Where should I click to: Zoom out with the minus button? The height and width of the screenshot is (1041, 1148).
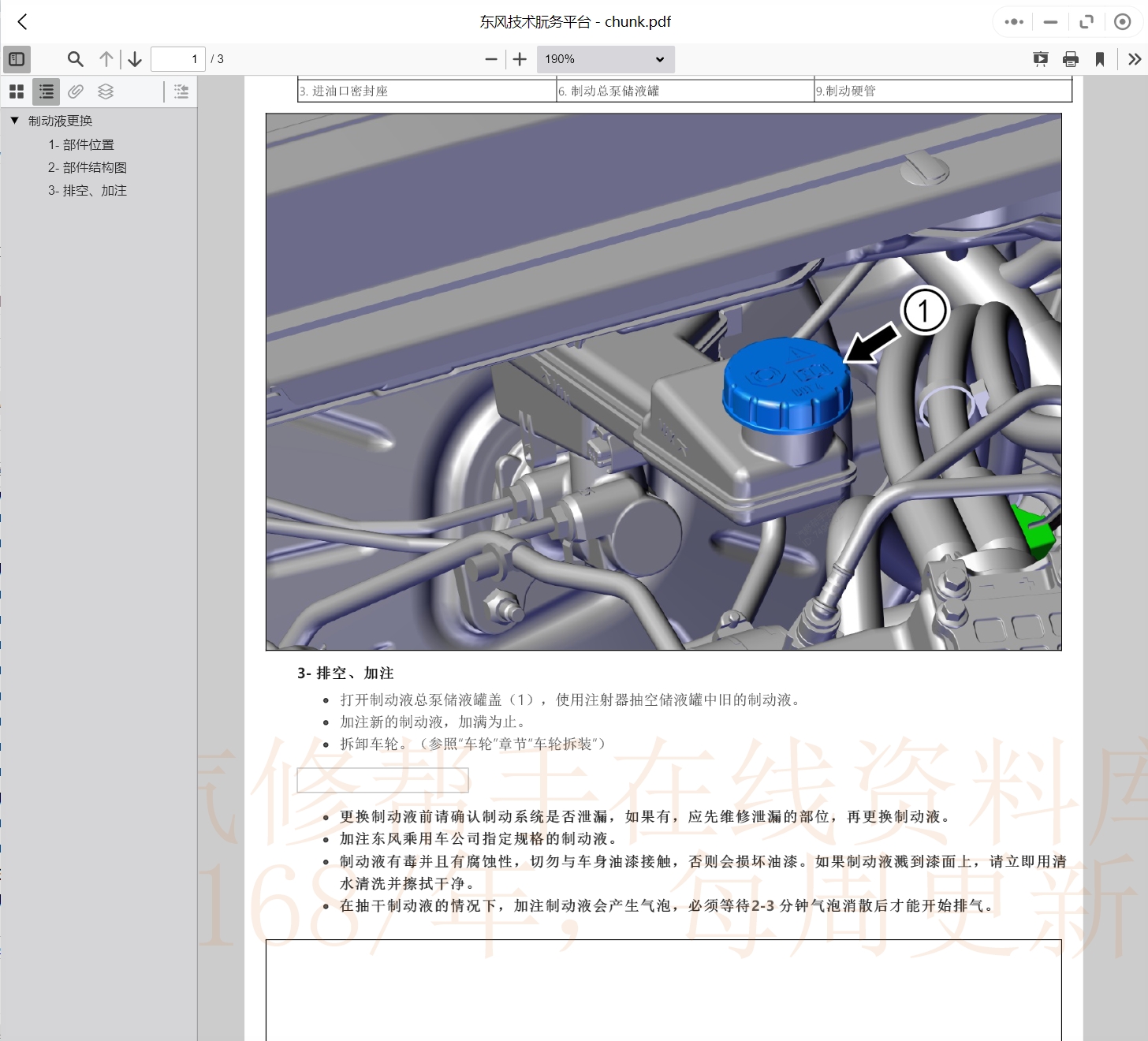point(491,59)
